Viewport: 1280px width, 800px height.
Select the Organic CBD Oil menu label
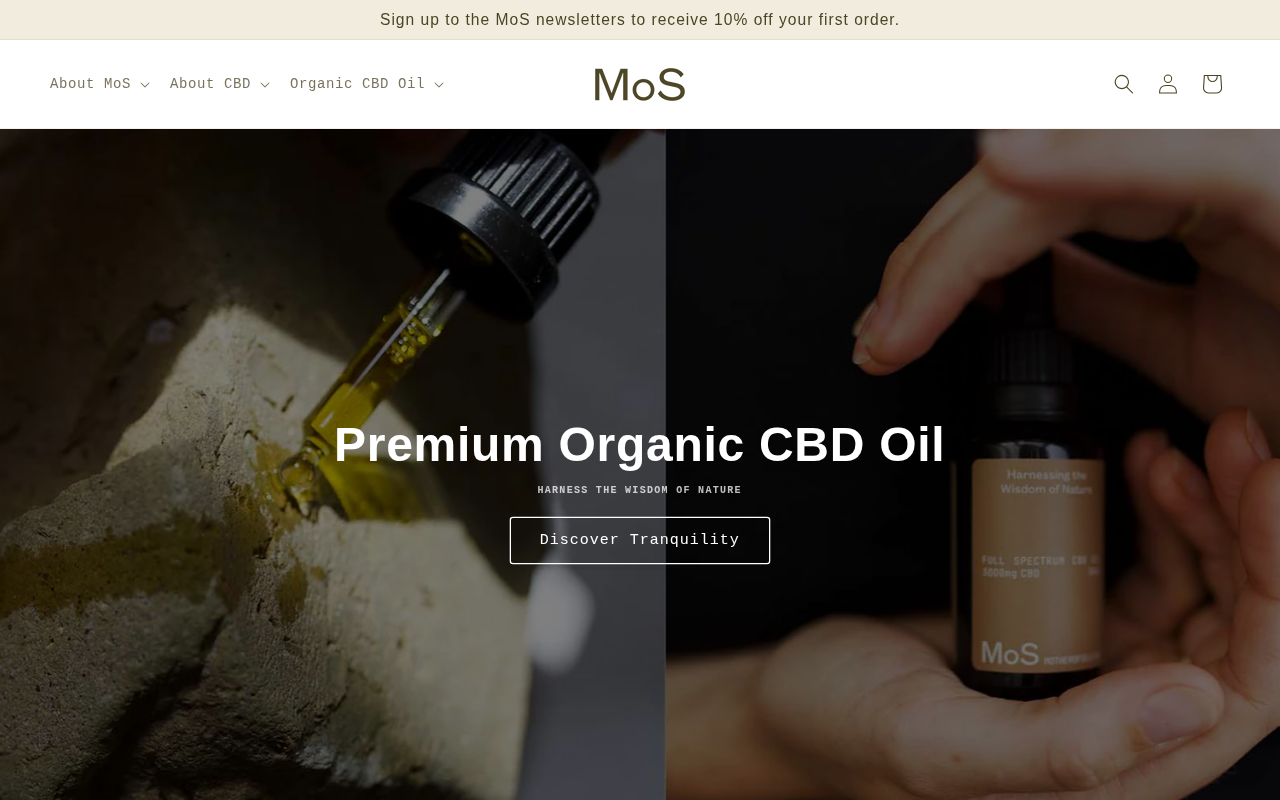tap(357, 84)
